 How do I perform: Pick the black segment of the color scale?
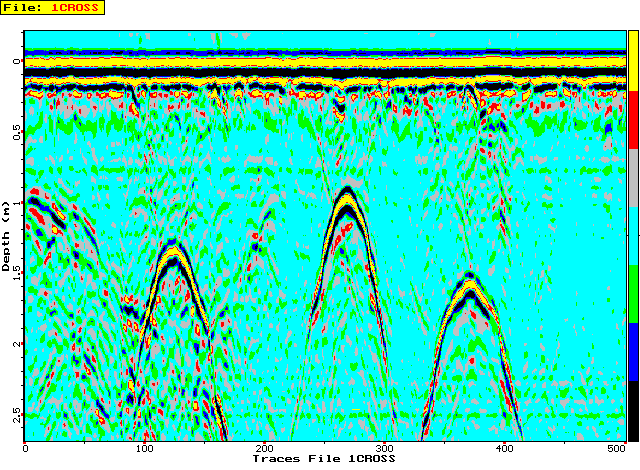(x=632, y=410)
